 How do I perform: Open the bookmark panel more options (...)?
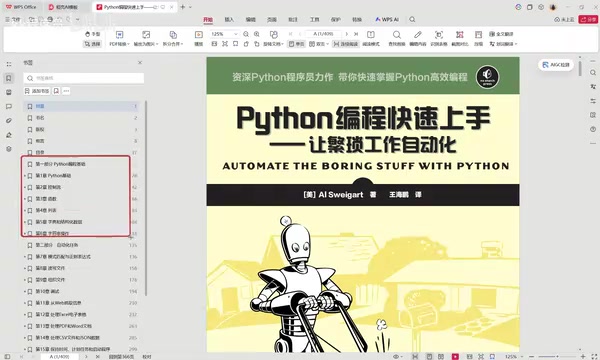[x=66, y=91]
